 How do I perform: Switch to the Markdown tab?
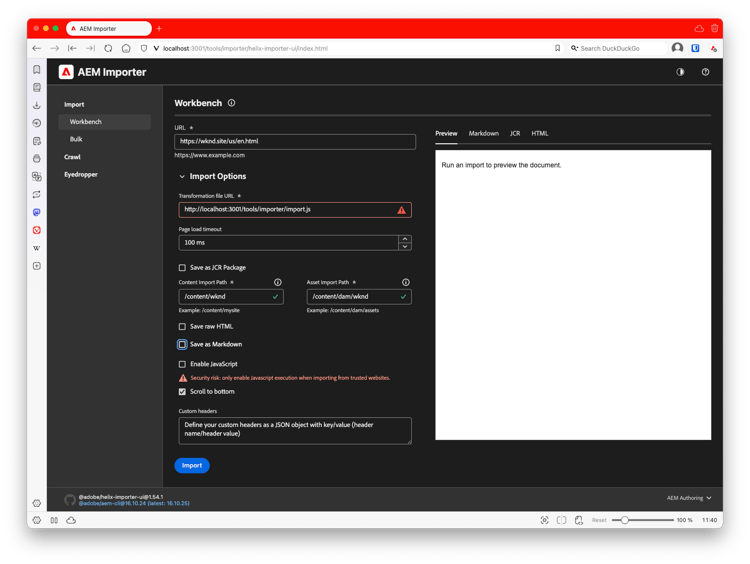(484, 133)
